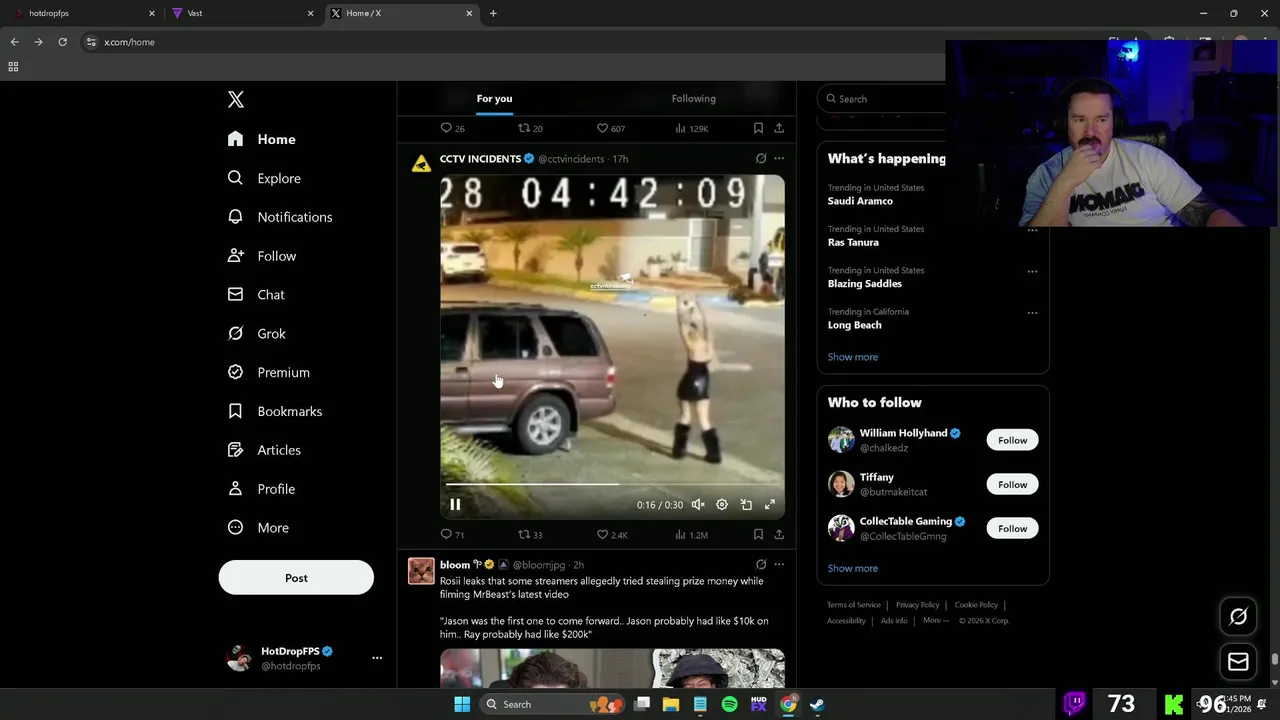
Task: Reply to the post with 26 replies
Action: [452, 128]
